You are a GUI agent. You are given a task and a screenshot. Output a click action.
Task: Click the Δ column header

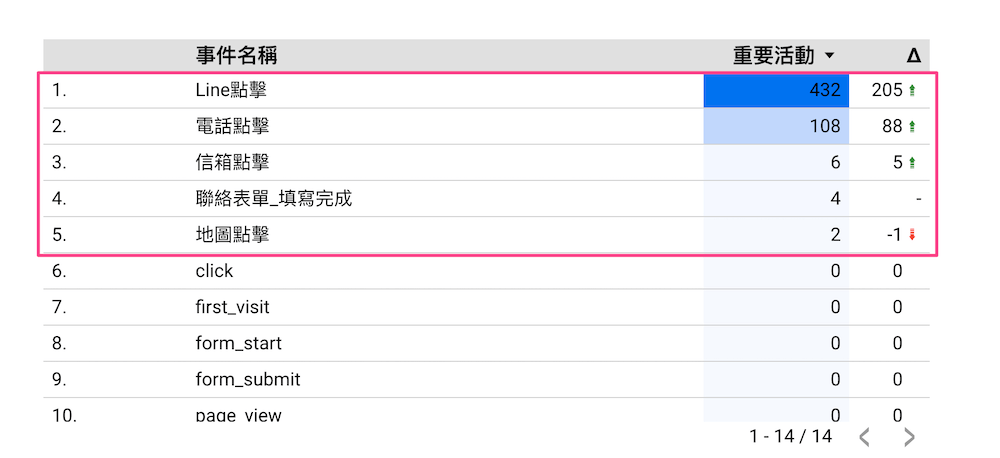(912, 56)
